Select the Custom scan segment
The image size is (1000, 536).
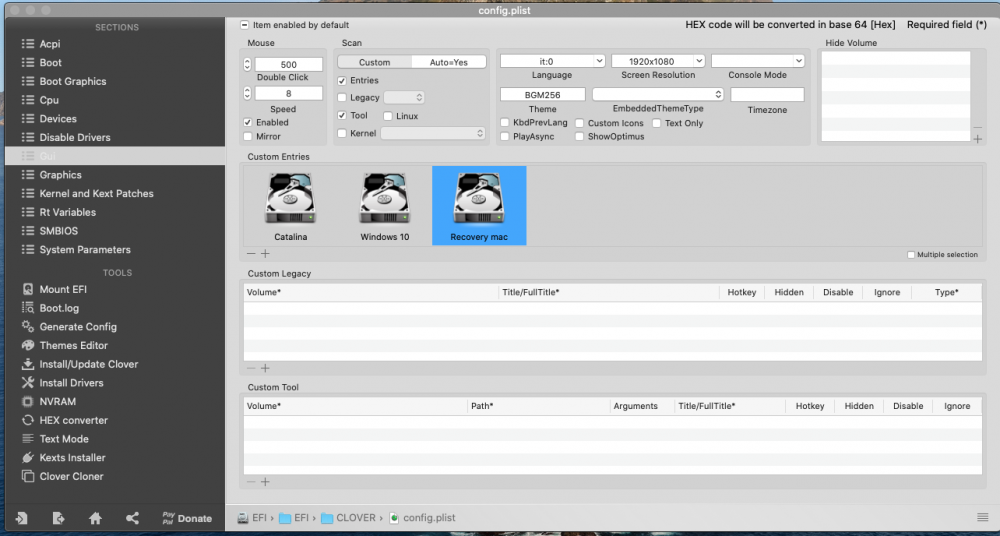(x=374, y=63)
